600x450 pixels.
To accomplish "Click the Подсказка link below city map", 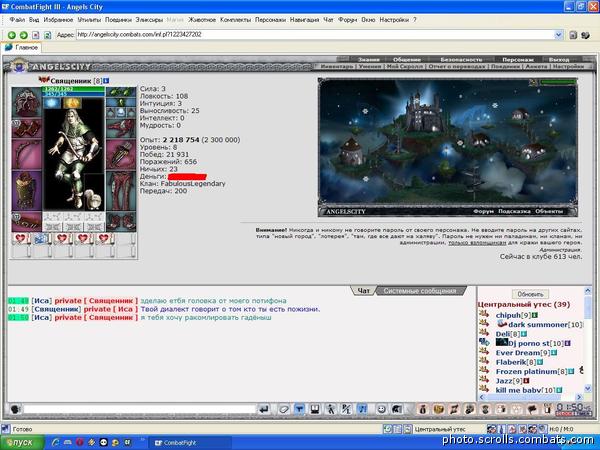I will (x=514, y=211).
